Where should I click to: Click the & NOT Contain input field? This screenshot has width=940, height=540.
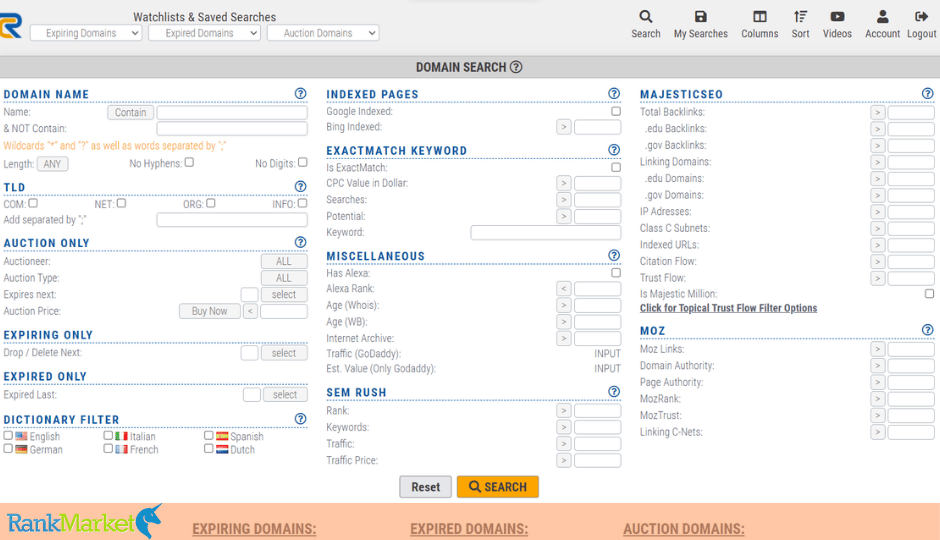[232, 128]
